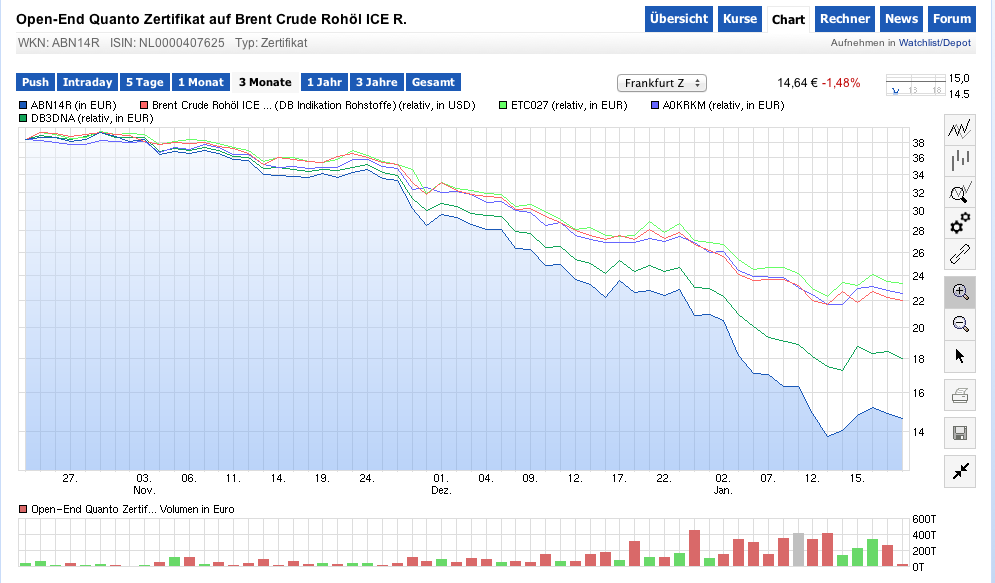The image size is (995, 583).
Task: Open the Kurse navigation tab
Action: point(739,19)
